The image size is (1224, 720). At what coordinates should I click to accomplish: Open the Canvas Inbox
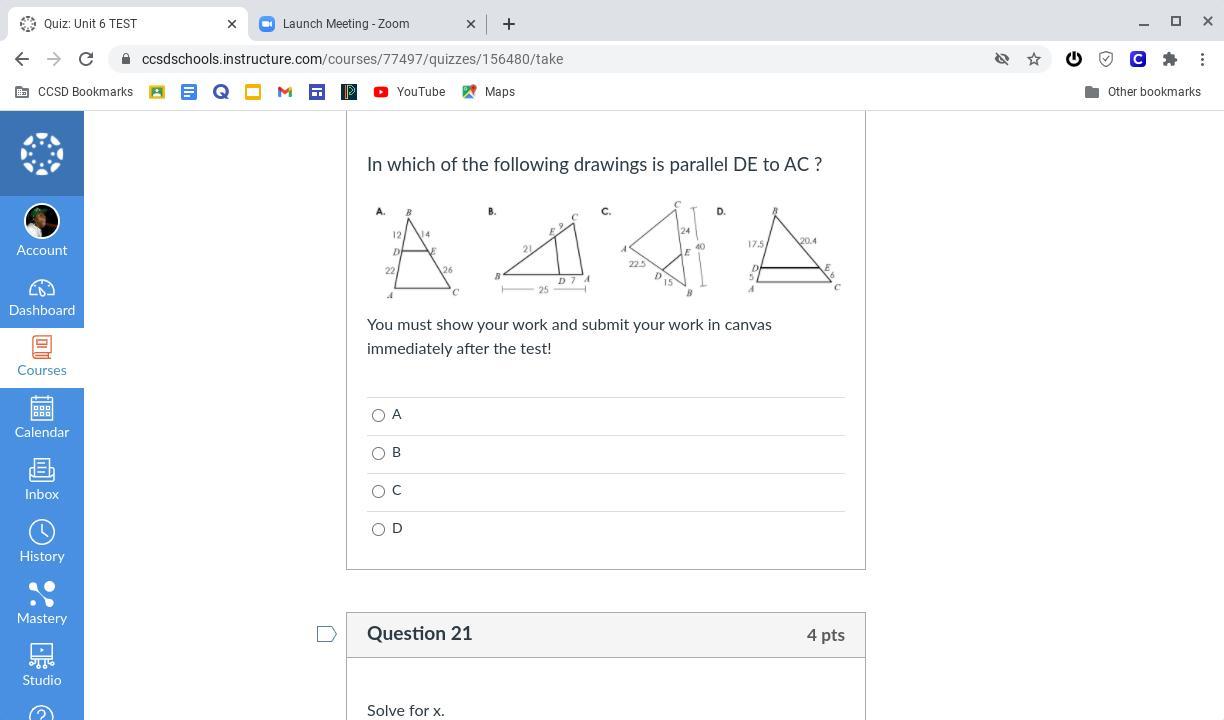pos(42,480)
